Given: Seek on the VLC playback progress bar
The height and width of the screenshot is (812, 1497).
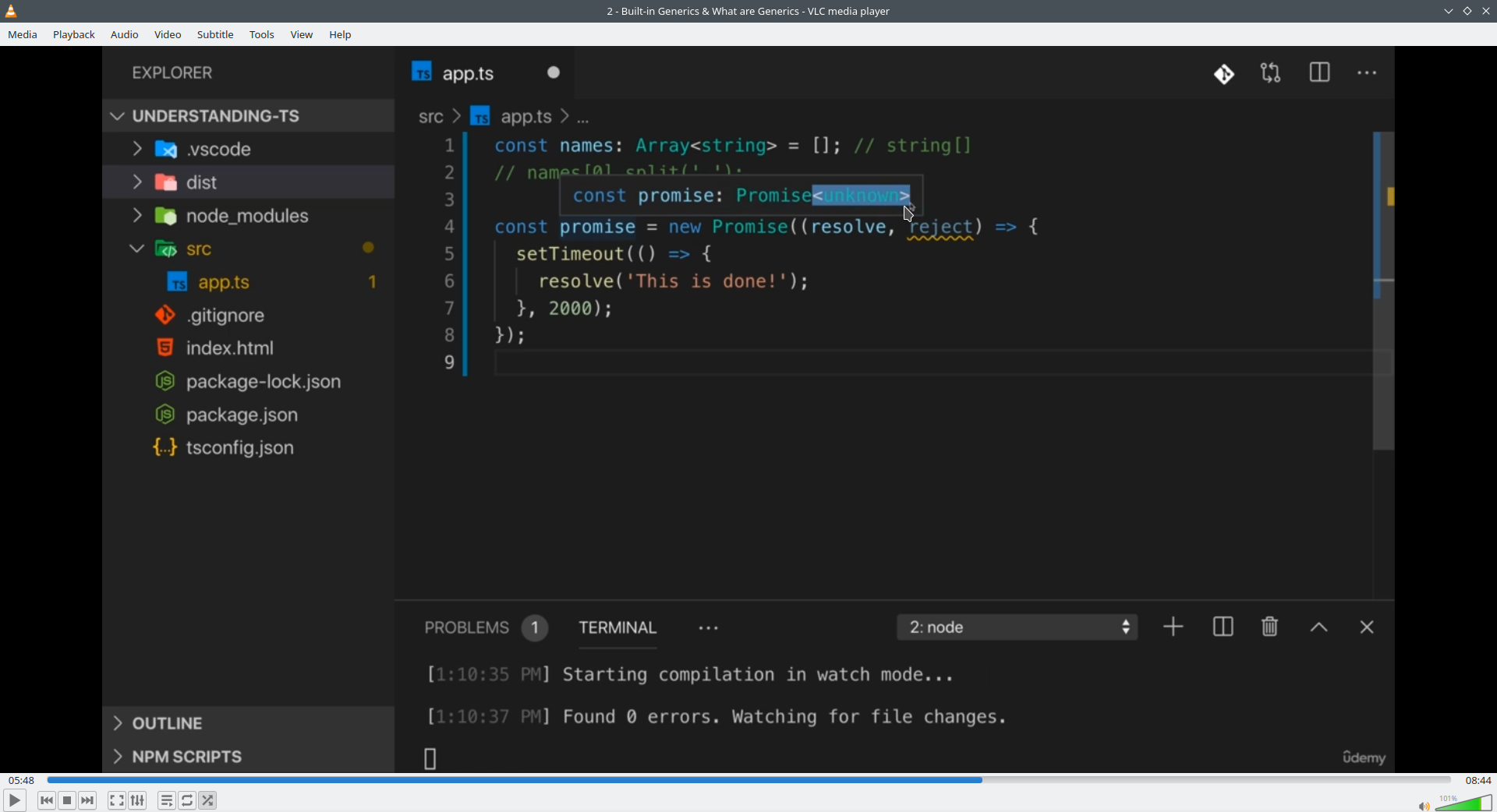Looking at the screenshot, I should [748, 780].
